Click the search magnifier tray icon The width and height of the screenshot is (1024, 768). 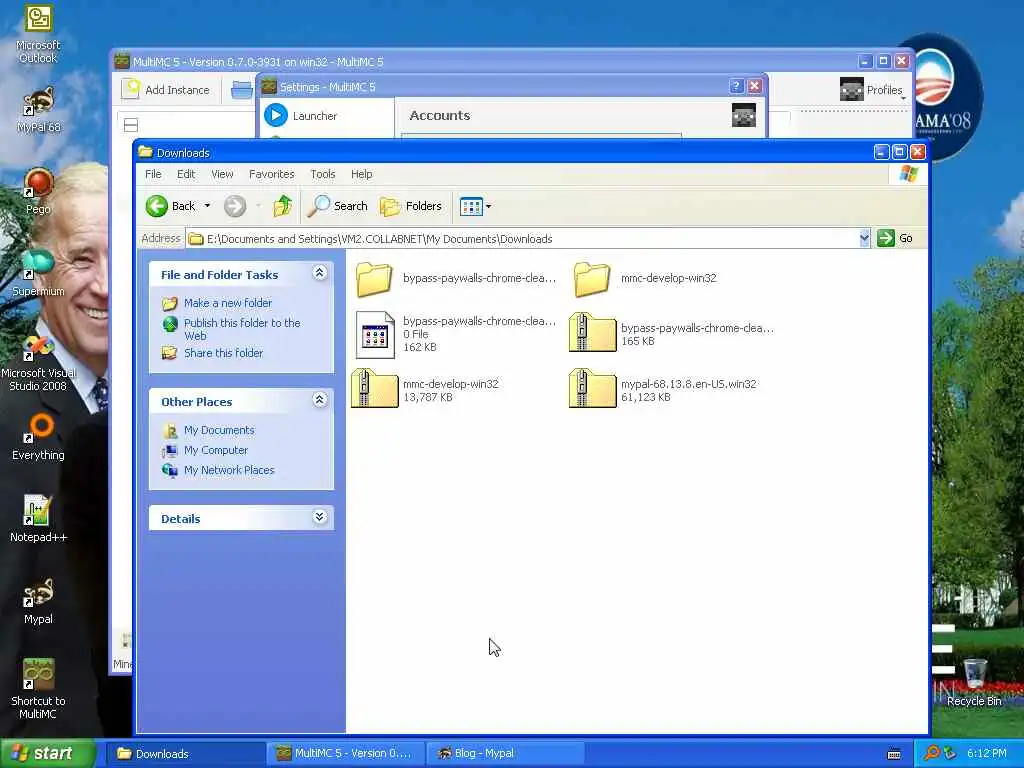(x=931, y=753)
